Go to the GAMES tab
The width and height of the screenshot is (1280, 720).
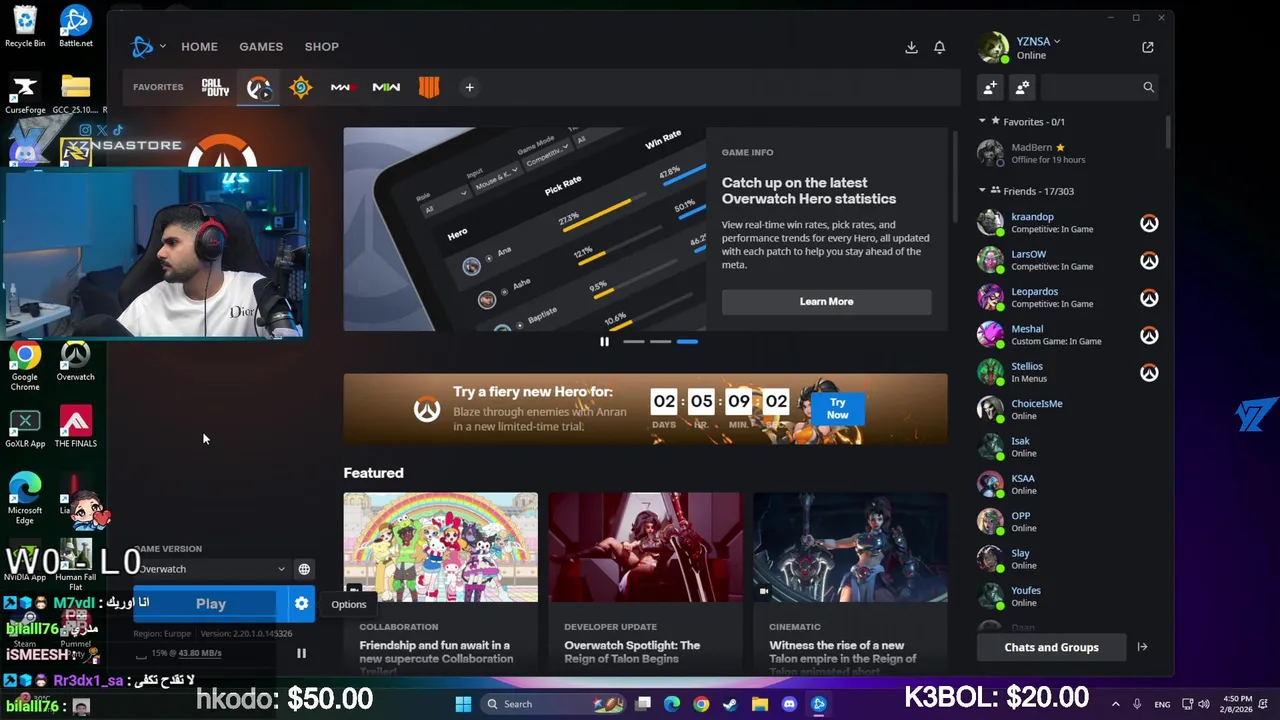[x=261, y=47]
